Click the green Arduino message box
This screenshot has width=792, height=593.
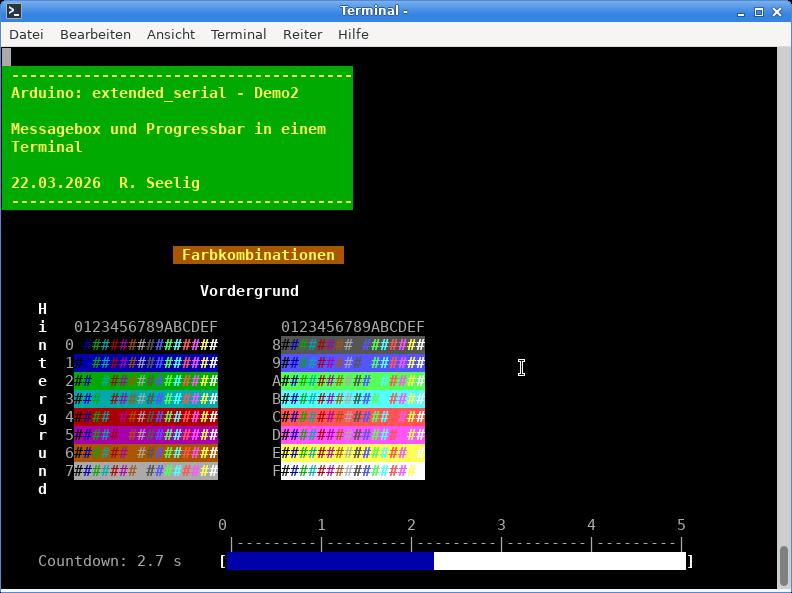pos(177,138)
